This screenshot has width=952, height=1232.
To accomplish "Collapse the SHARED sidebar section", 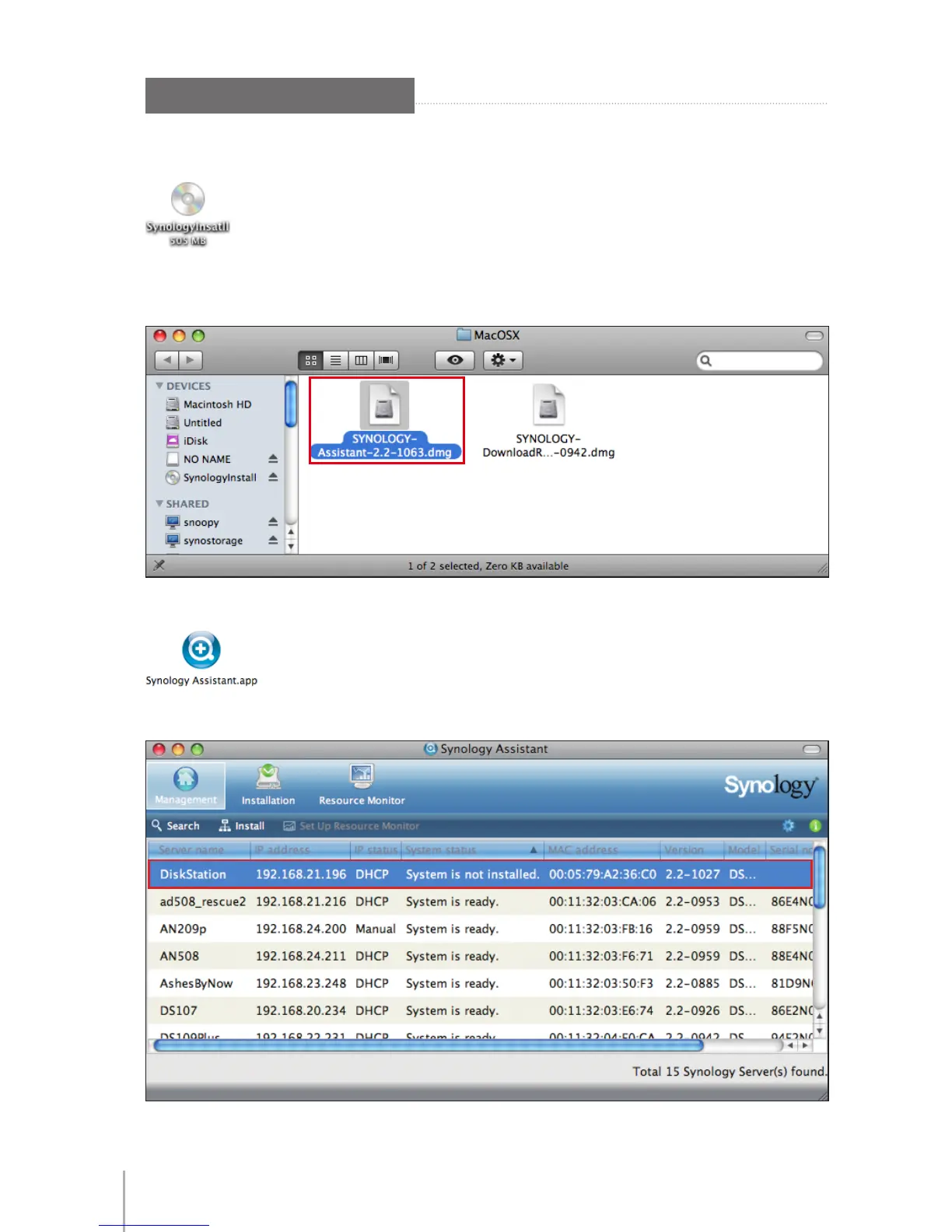I will point(159,504).
